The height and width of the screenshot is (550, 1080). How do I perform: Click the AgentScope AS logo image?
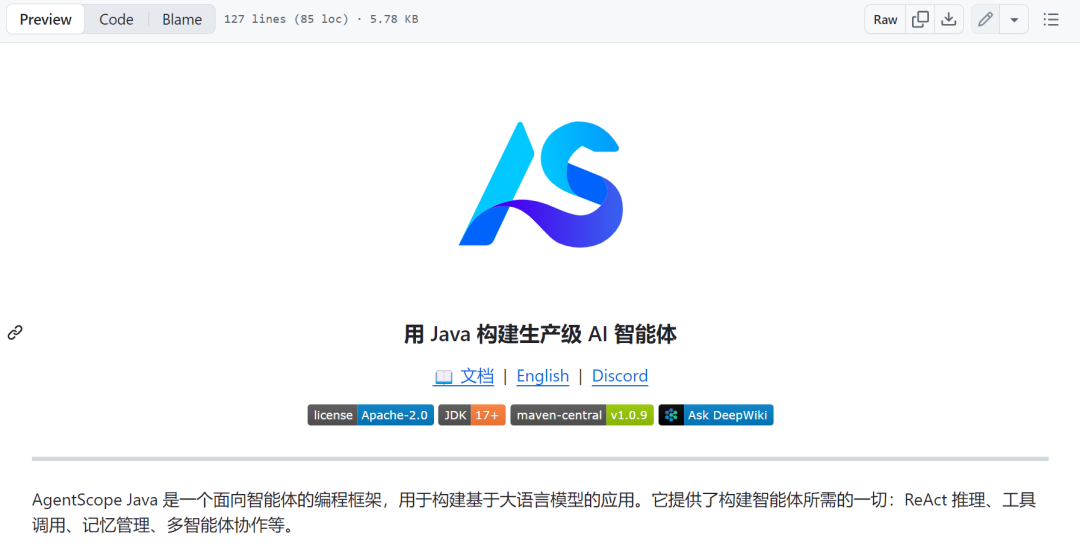tap(541, 184)
